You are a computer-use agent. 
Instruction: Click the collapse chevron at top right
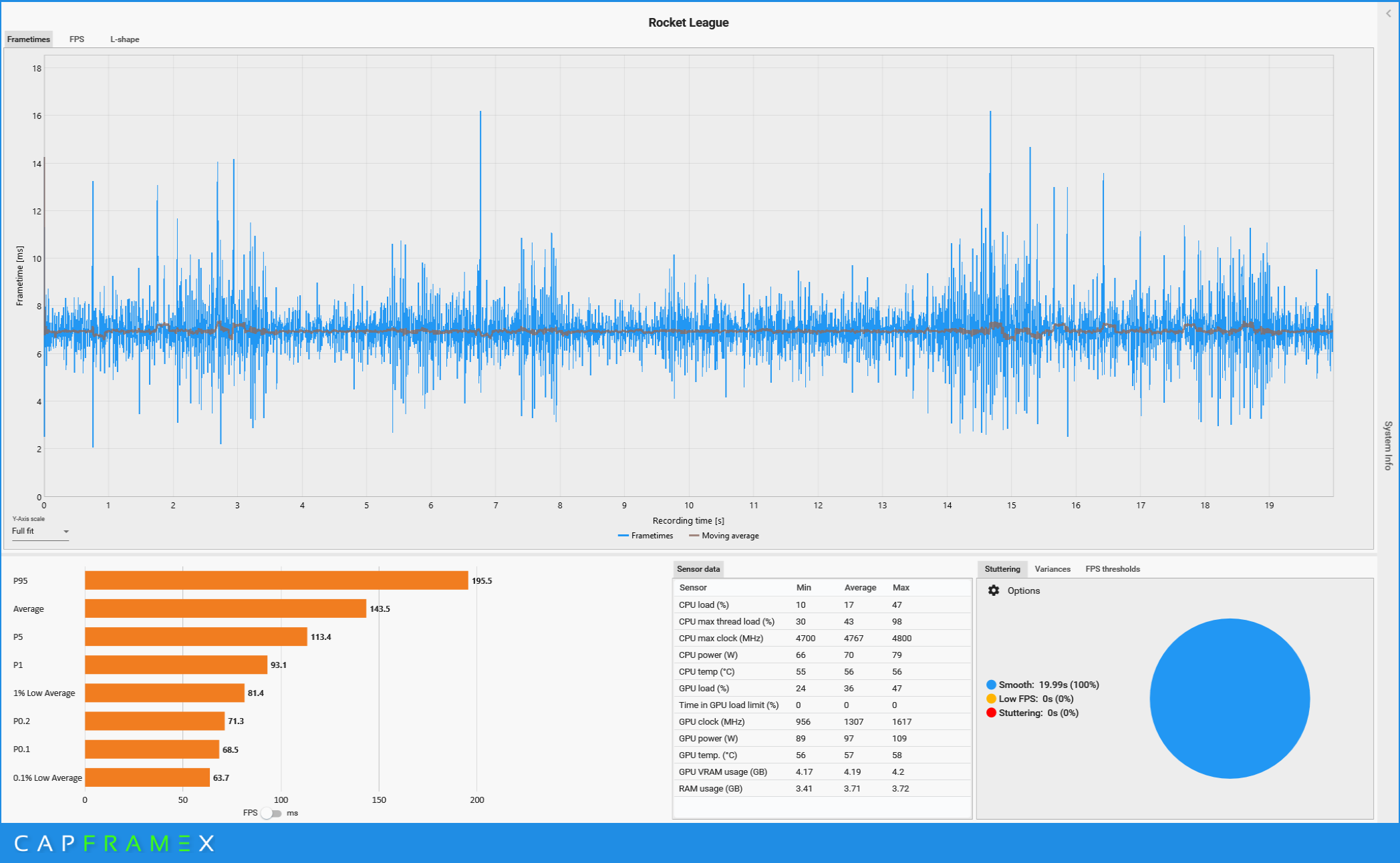click(x=1388, y=13)
